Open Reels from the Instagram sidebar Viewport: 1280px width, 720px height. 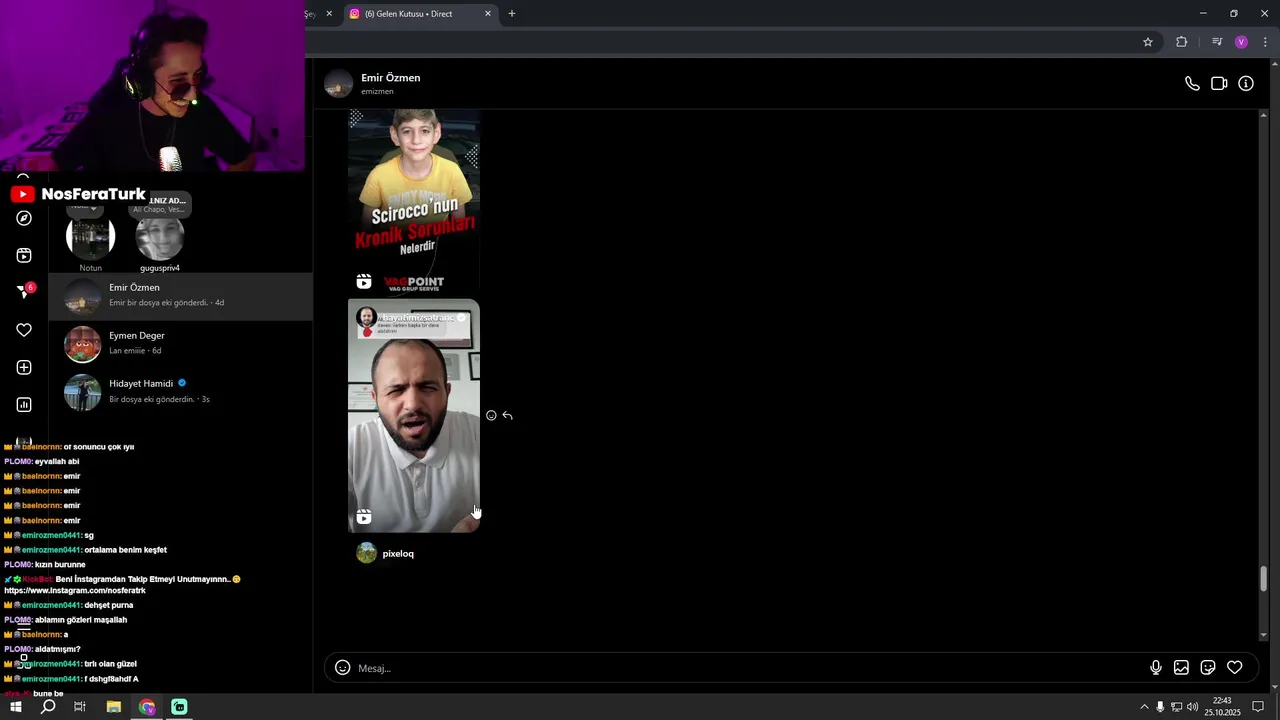24,255
